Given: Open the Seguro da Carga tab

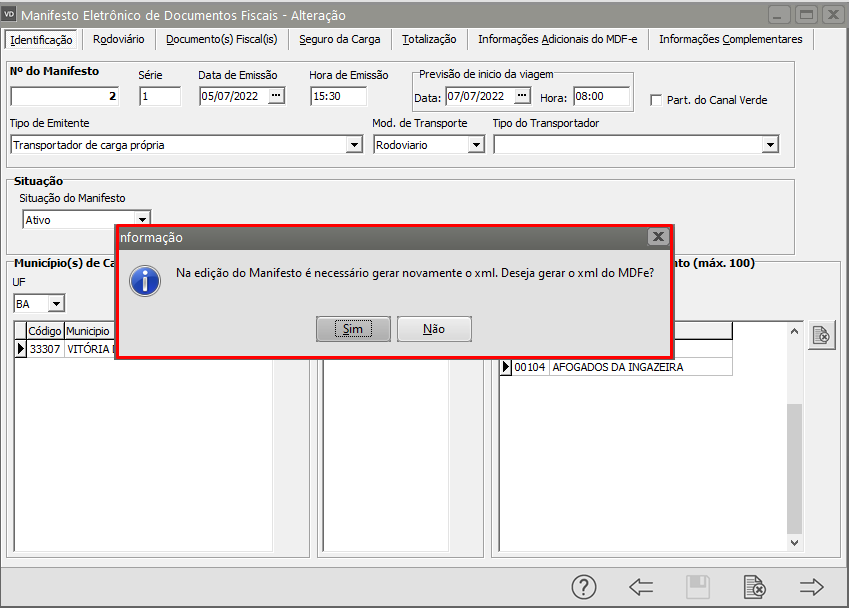Looking at the screenshot, I should [339, 39].
